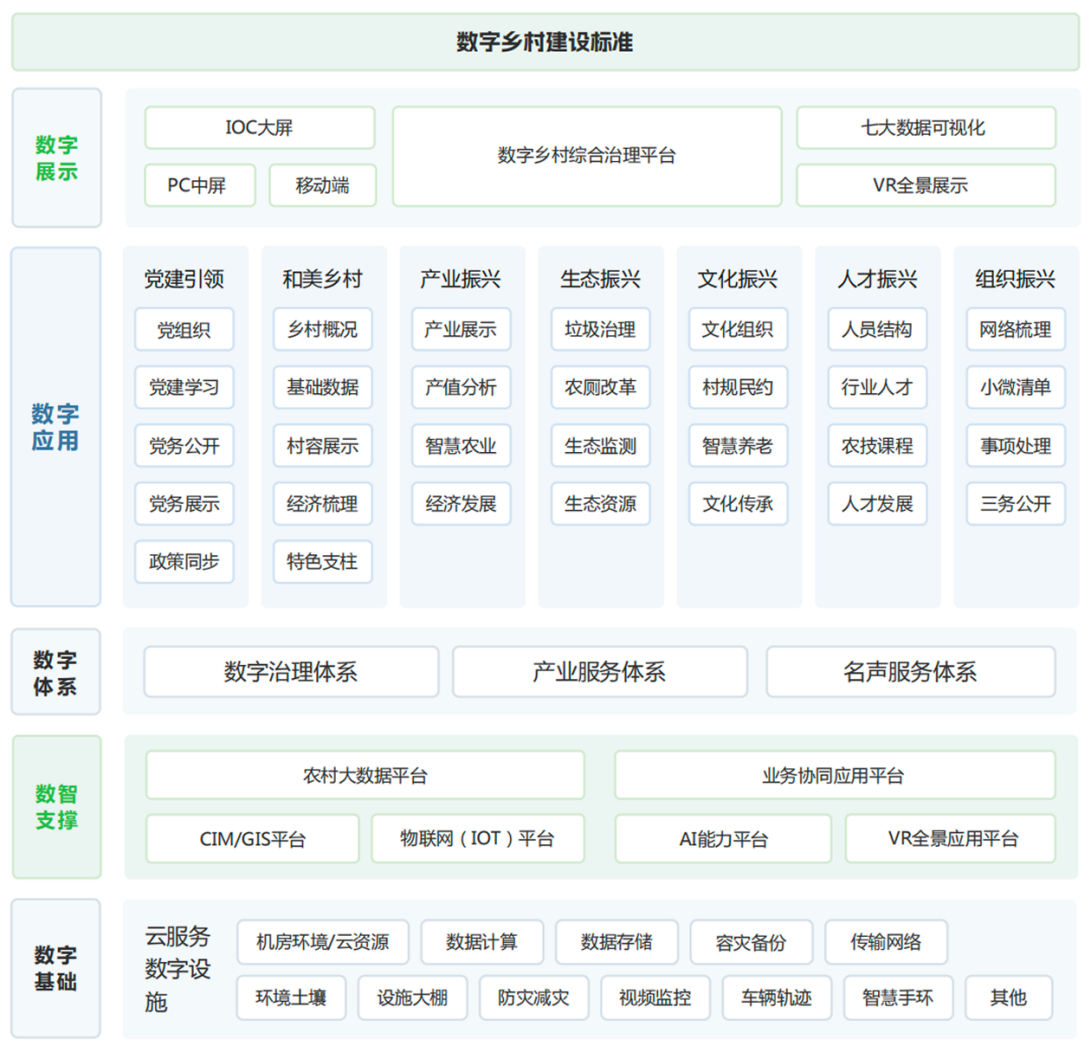The image size is (1091, 1046).
Task: Select the PC中屏 box
Action: [x=198, y=186]
